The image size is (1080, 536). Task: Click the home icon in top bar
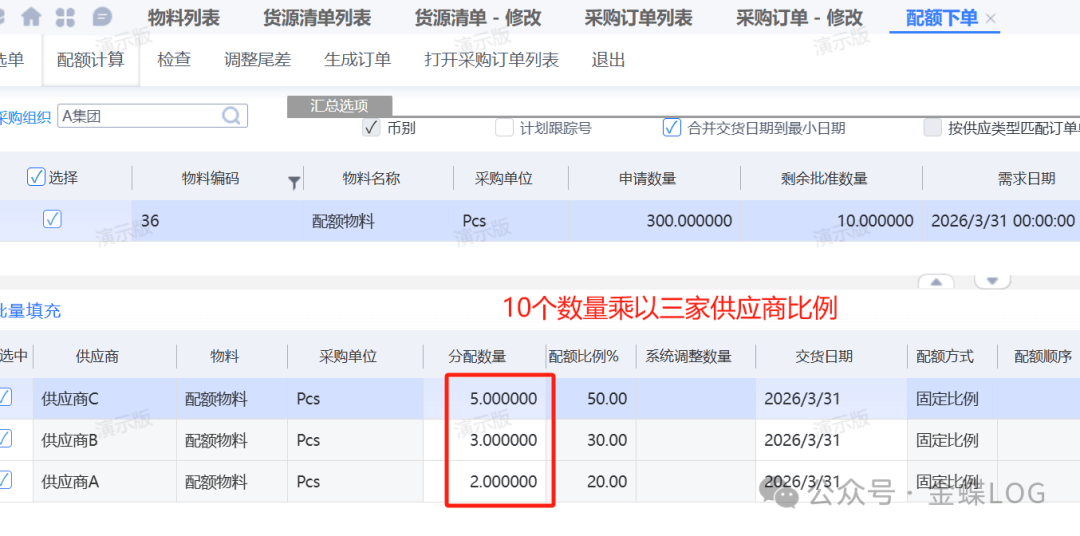[x=32, y=17]
